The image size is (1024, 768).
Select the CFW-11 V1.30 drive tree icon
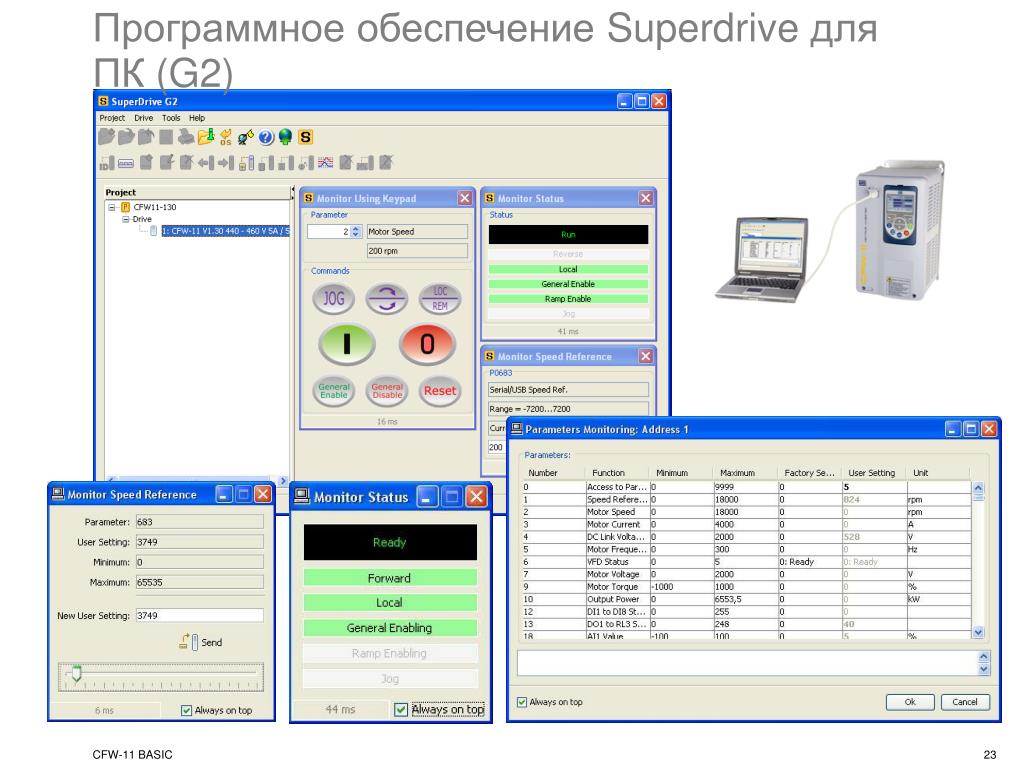[153, 231]
